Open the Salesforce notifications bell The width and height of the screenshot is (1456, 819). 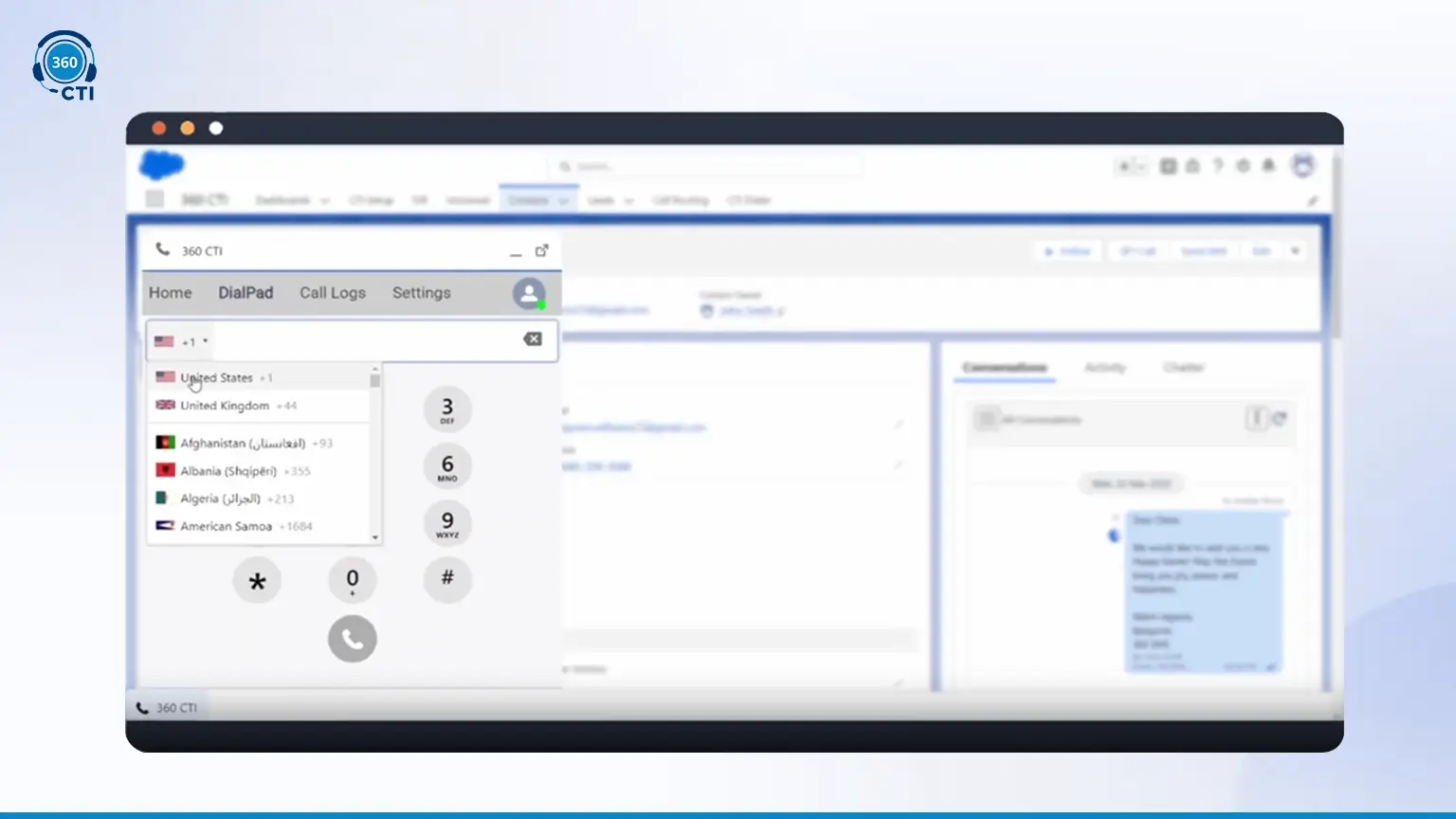pyautogui.click(x=1268, y=166)
